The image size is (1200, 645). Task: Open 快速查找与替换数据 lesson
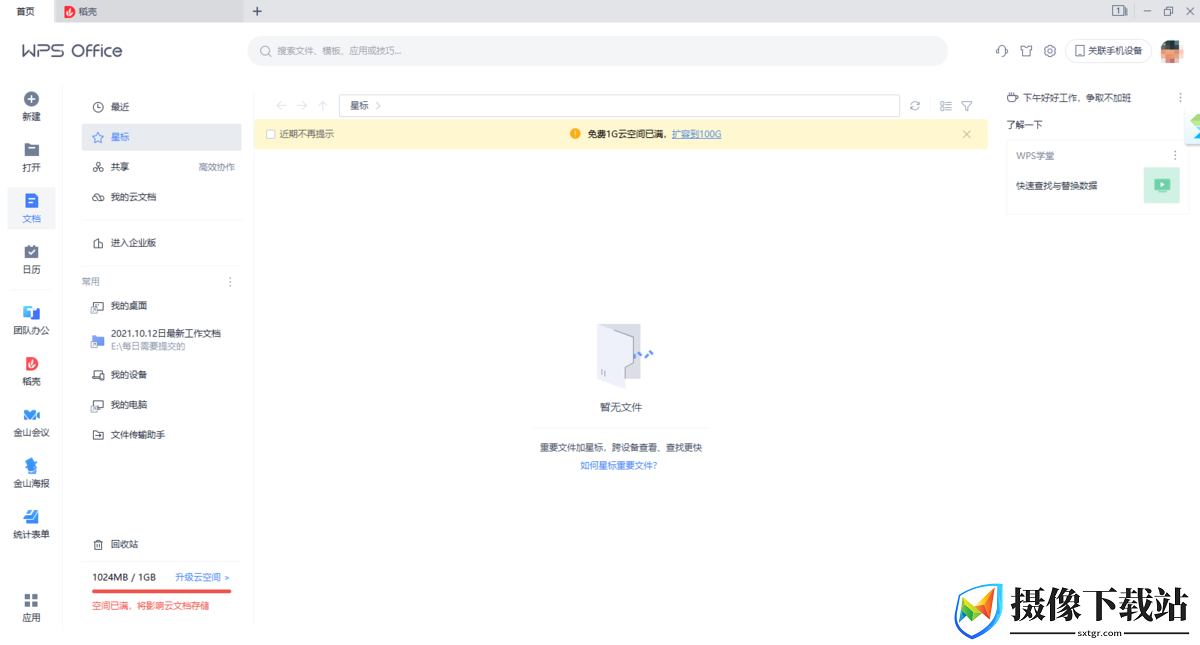(1057, 186)
